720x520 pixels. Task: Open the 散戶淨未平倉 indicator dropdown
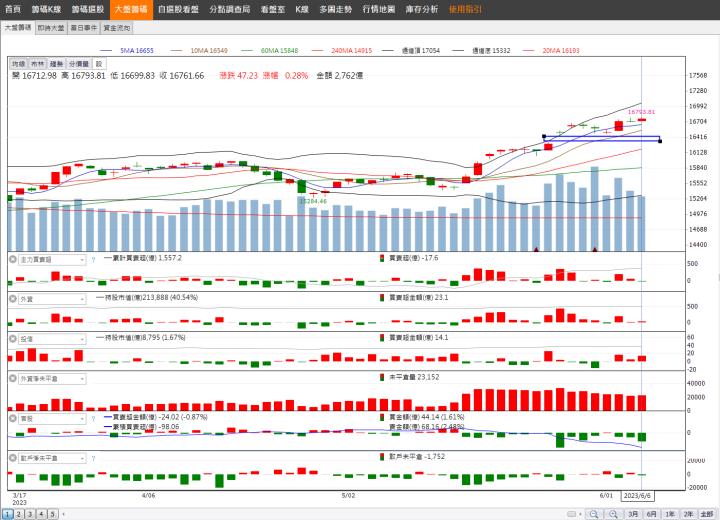82,457
